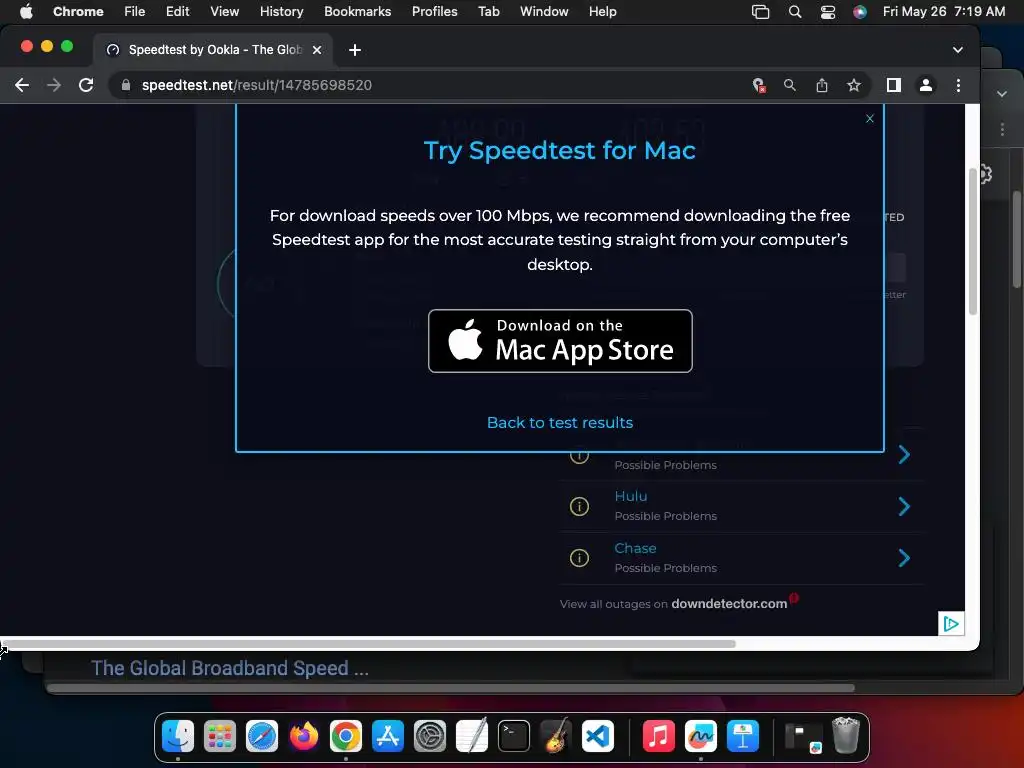Image resolution: width=1024 pixels, height=768 pixels.
Task: Click the date and time in the menu bar
Action: [x=944, y=11]
